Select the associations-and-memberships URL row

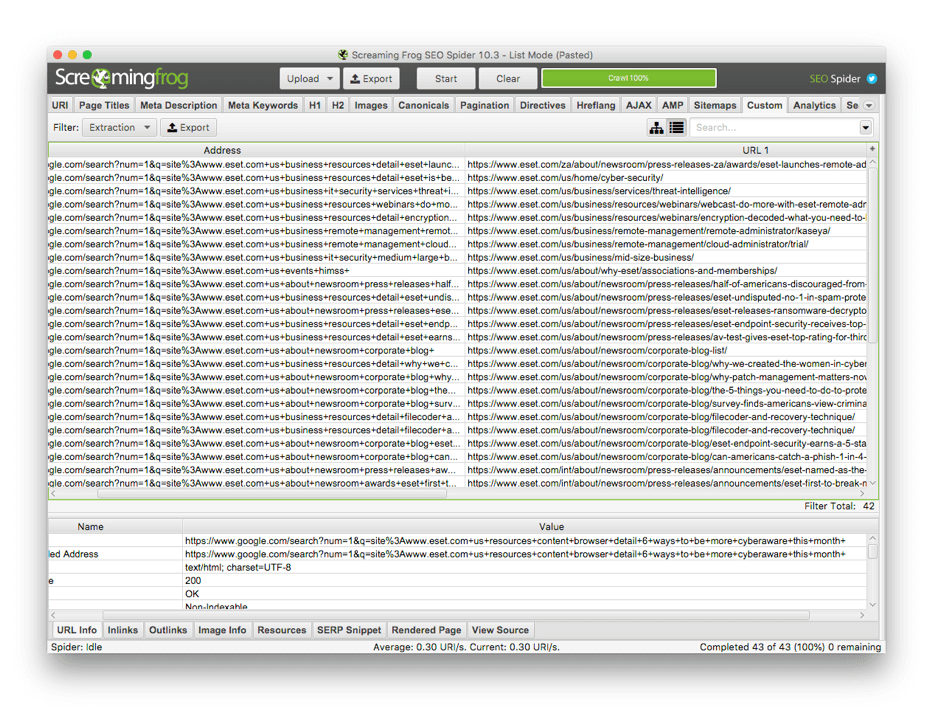pos(458,271)
